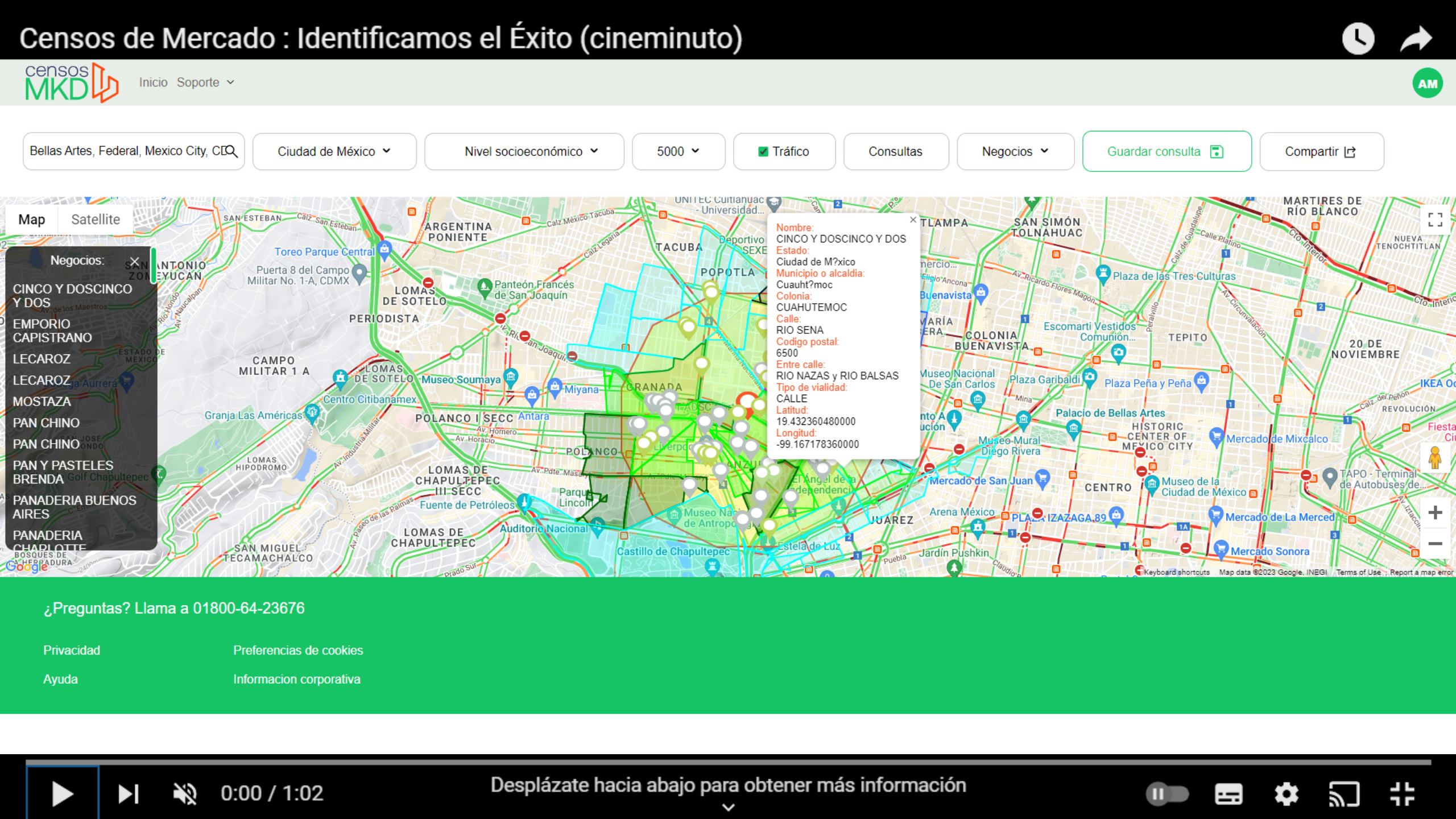Toggle map fullscreen view icon
This screenshot has width=1456, height=819.
click(x=1435, y=220)
